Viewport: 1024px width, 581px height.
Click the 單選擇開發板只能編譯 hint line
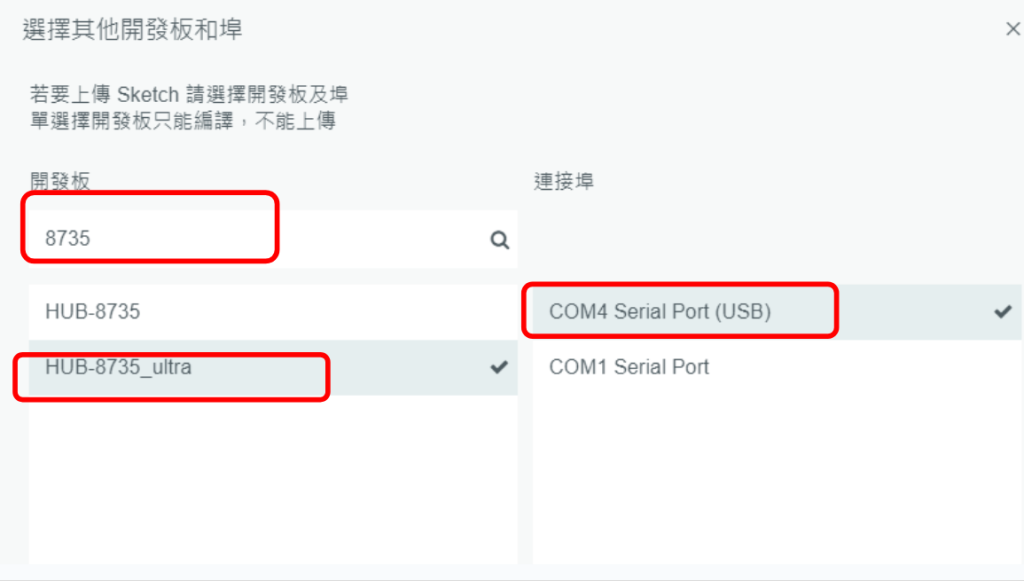pyautogui.click(x=183, y=121)
